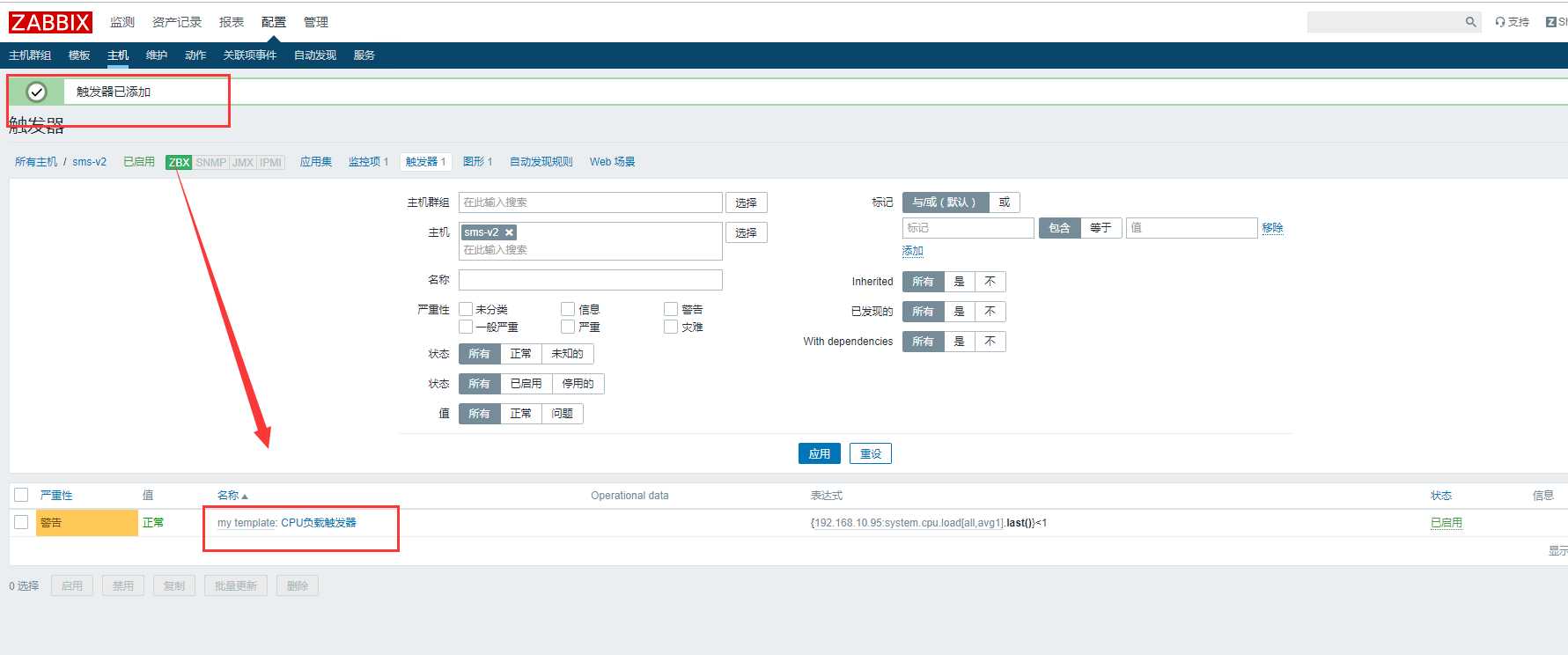Open the CPU负载触发器 trigger link
Screen dimensions: 1568x655
319,523
